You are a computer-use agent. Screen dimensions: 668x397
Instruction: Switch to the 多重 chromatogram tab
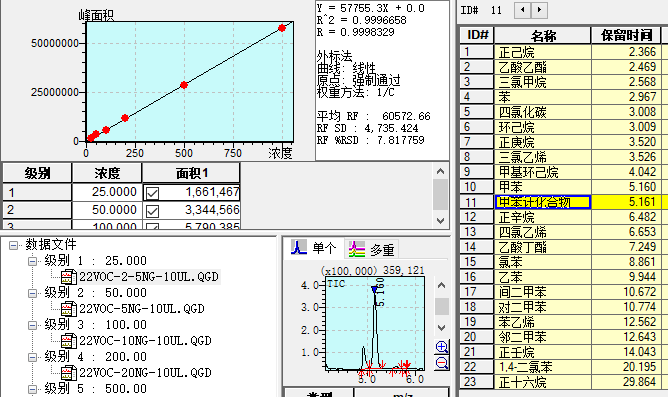[371, 249]
